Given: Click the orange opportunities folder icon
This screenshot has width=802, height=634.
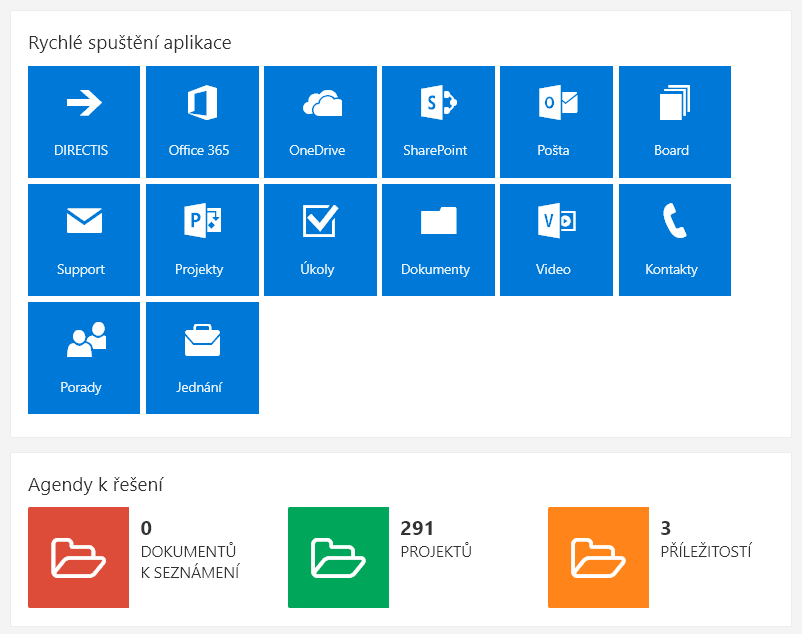Looking at the screenshot, I should [x=598, y=557].
